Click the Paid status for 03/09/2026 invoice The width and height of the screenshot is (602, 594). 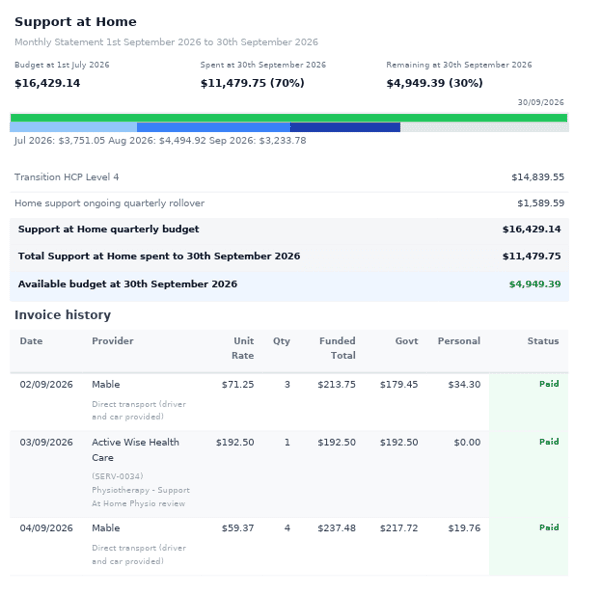(x=549, y=442)
